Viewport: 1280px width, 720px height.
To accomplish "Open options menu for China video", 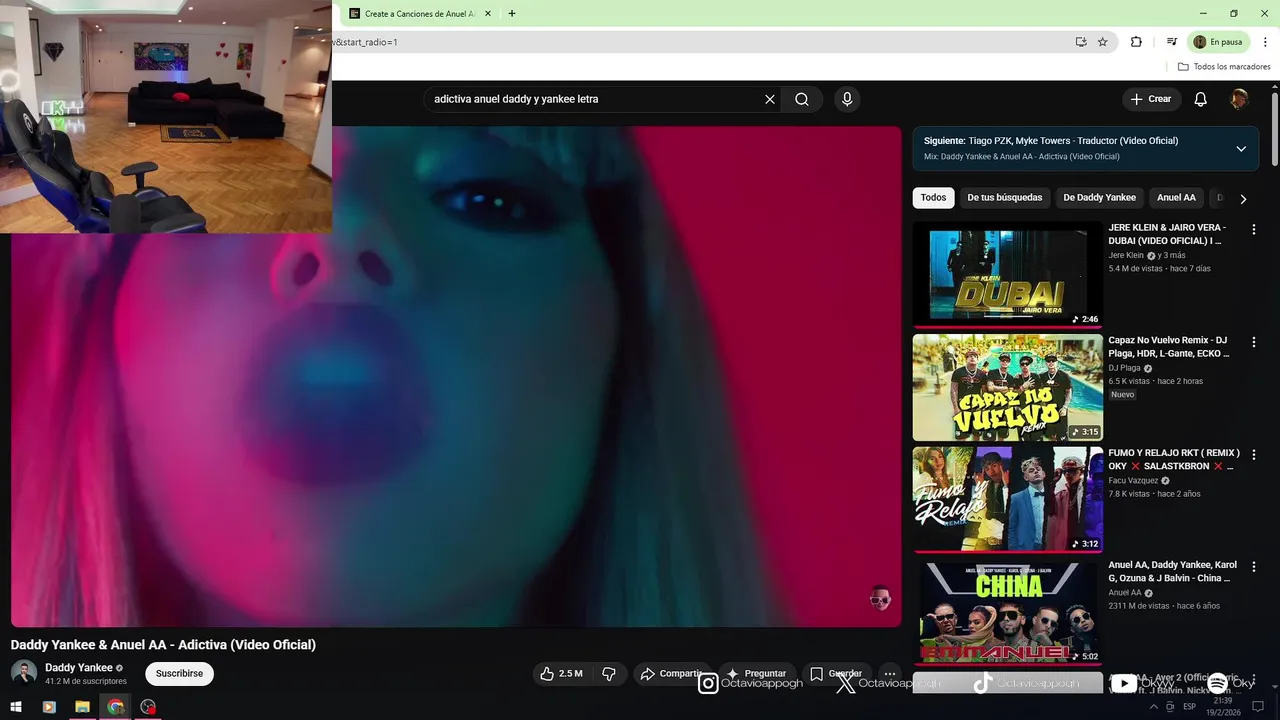I will [1254, 567].
